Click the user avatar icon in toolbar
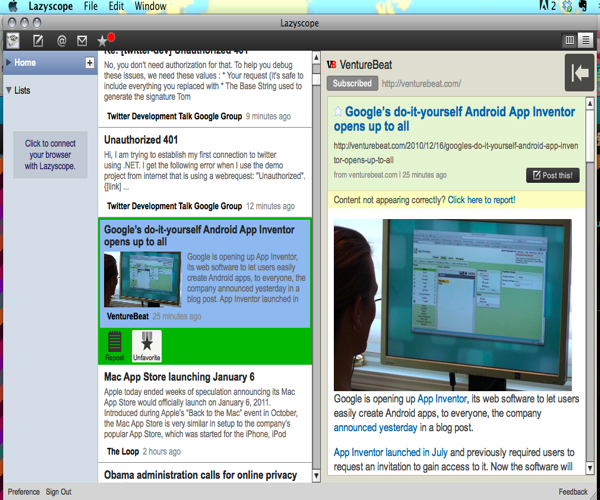The width and height of the screenshot is (600, 500). point(13,41)
